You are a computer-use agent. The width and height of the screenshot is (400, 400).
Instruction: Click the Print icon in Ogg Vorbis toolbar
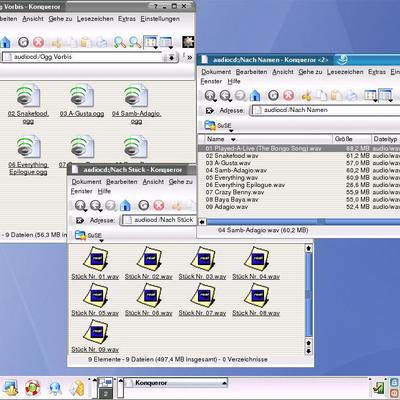click(x=102, y=42)
